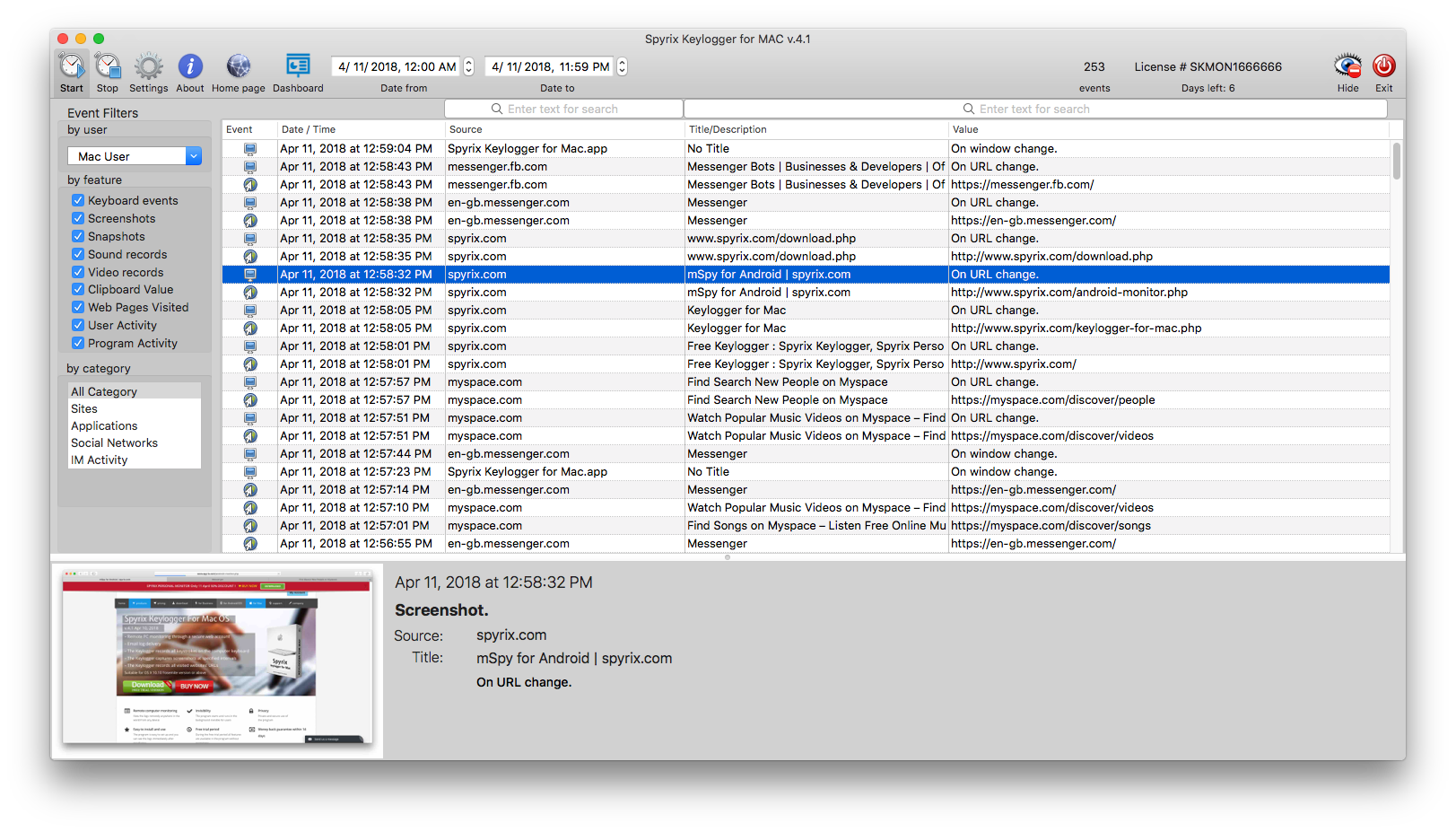Click event icon for https://en-gb.messenger.com/ 12:58:38 row
This screenshot has width=1456, height=832.
(x=250, y=221)
